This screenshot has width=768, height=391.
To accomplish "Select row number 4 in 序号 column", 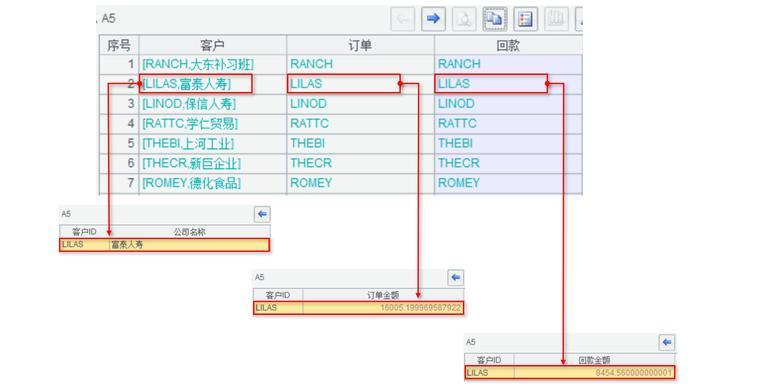I will (119, 123).
